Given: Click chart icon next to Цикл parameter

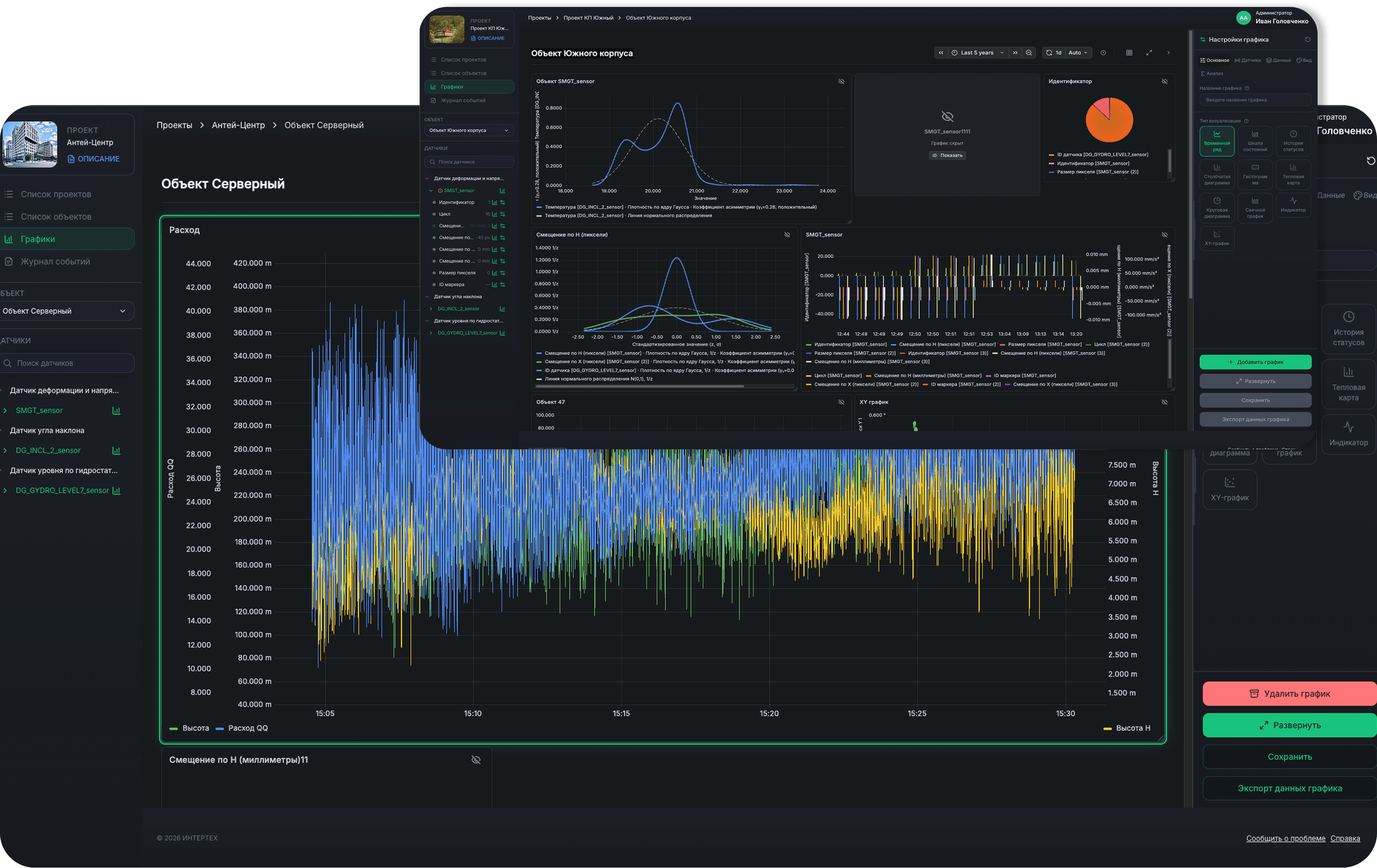Looking at the screenshot, I should (x=495, y=214).
